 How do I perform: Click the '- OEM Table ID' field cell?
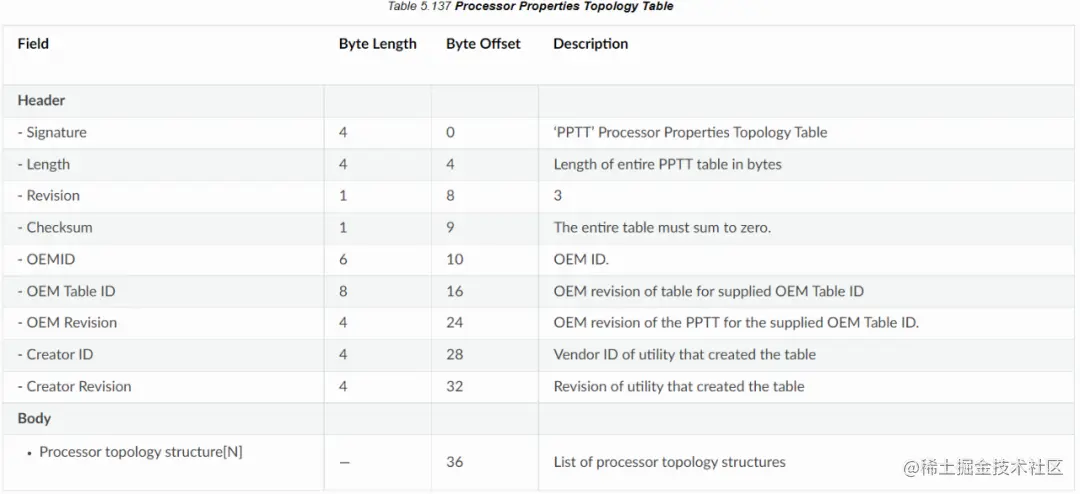[66, 291]
